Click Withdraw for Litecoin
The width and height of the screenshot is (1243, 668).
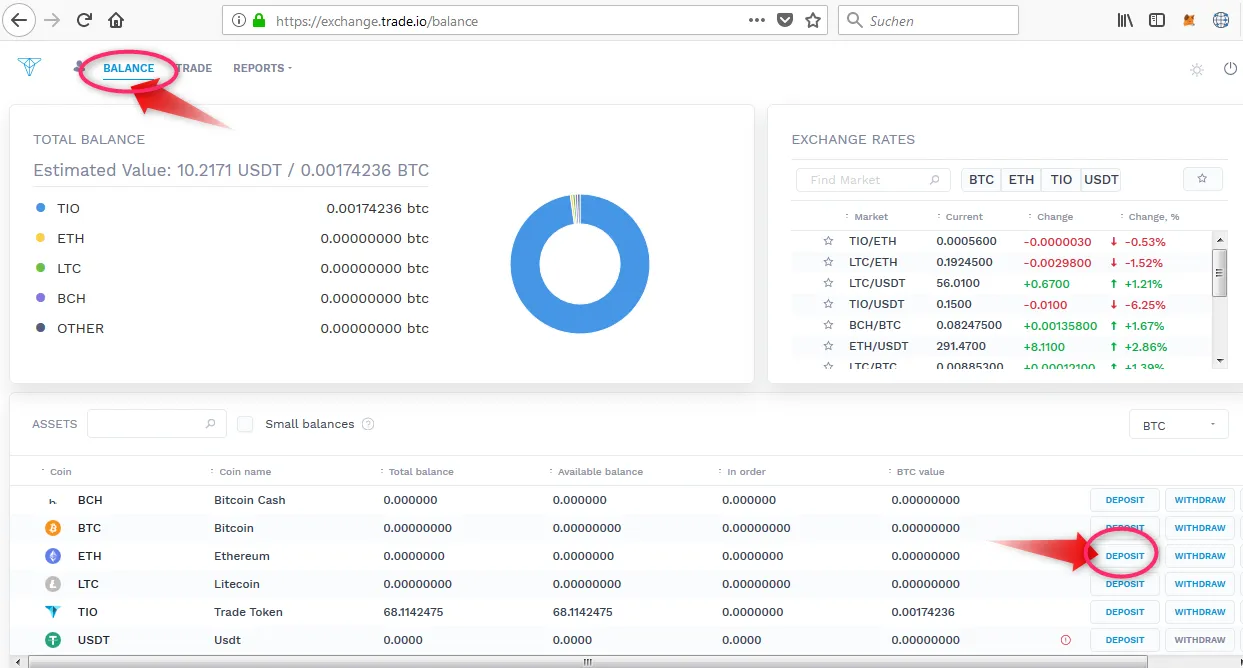[1200, 584]
